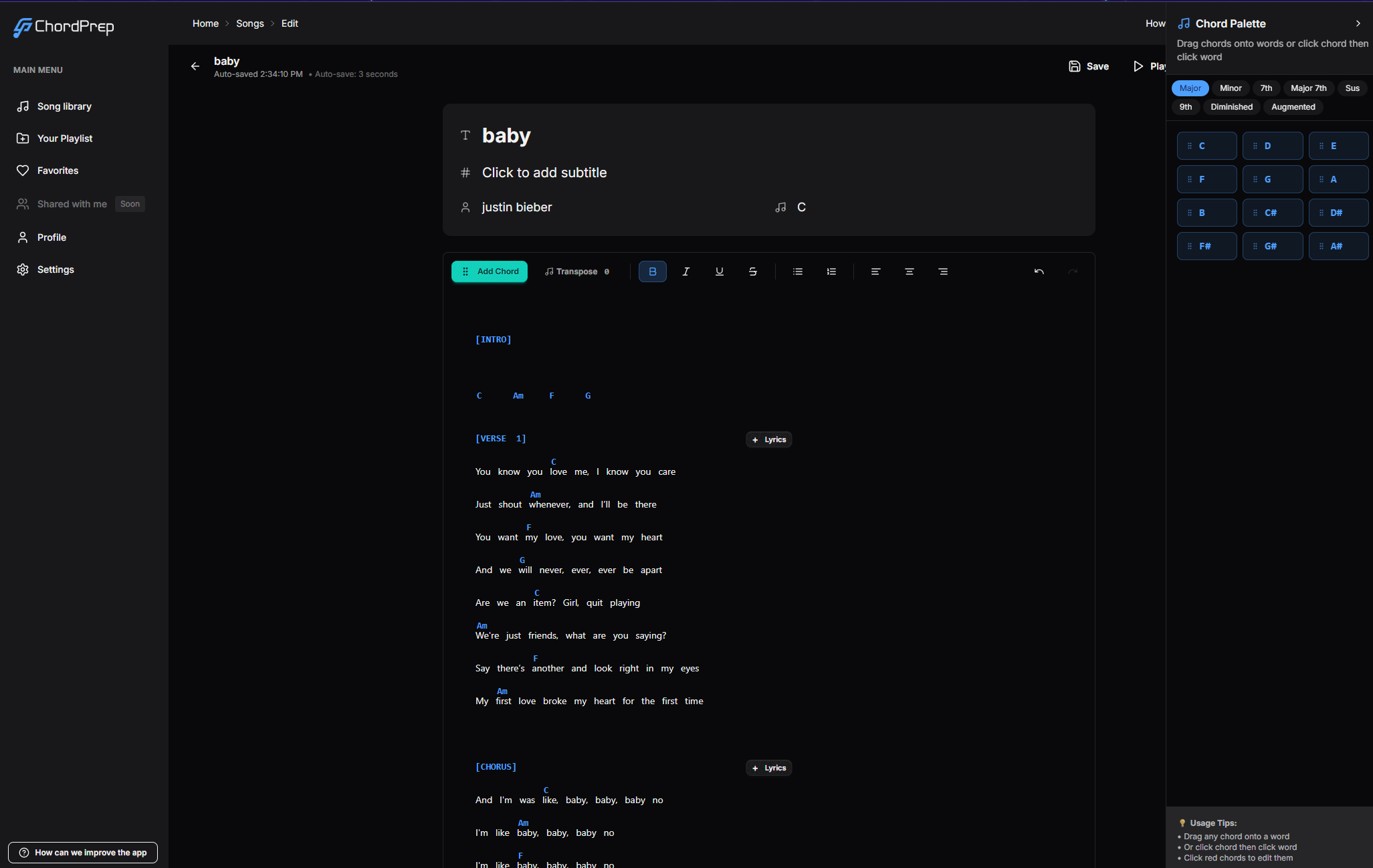Select the Major chord filter
Viewport: 1373px width, 868px height.
click(x=1190, y=88)
